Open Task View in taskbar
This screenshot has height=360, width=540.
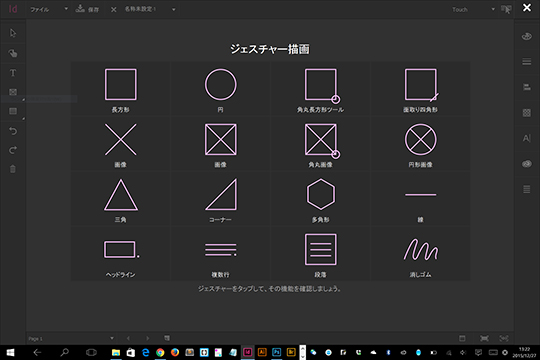pyautogui.click(x=91, y=352)
